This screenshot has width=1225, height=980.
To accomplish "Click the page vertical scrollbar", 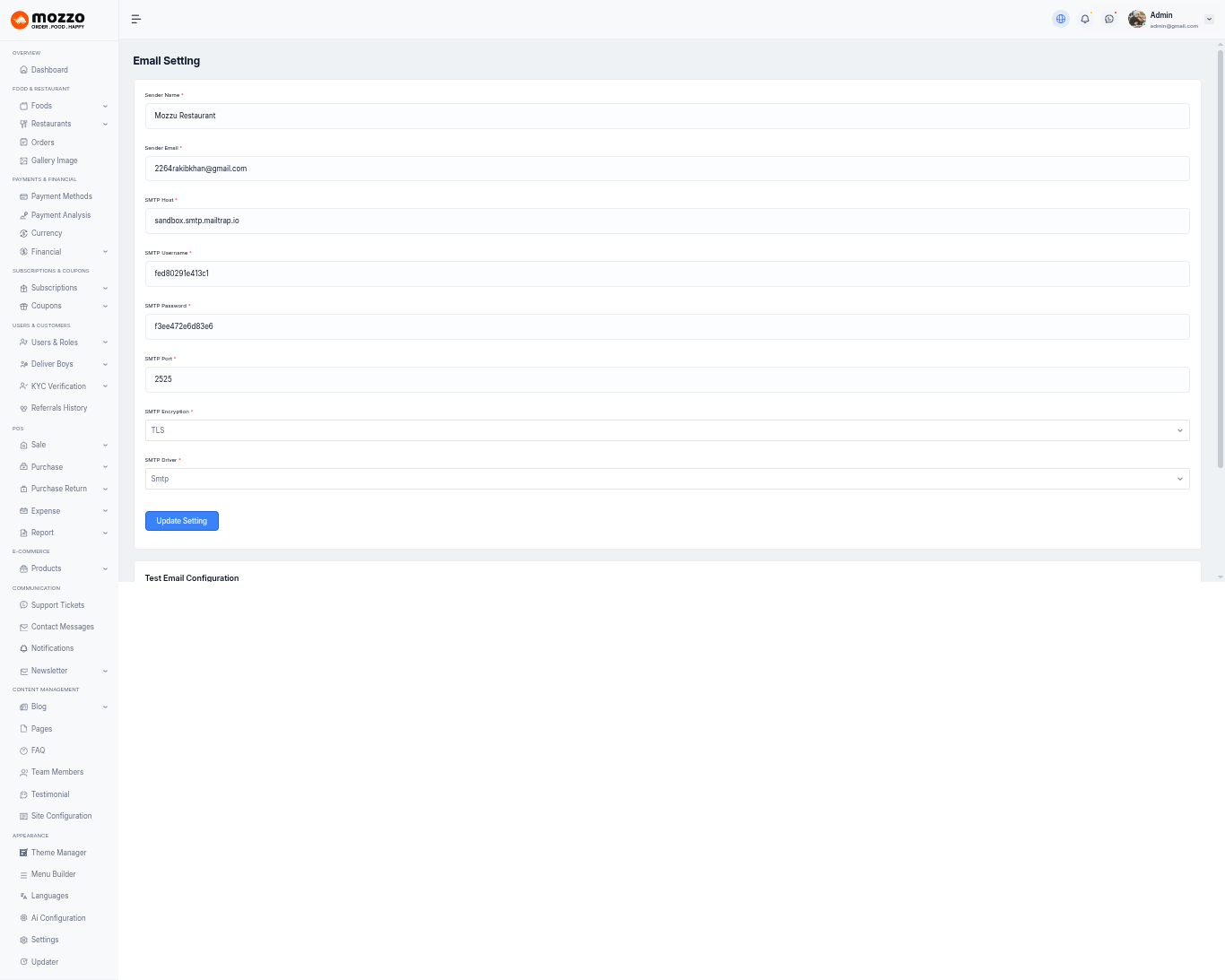I will 1220,260.
